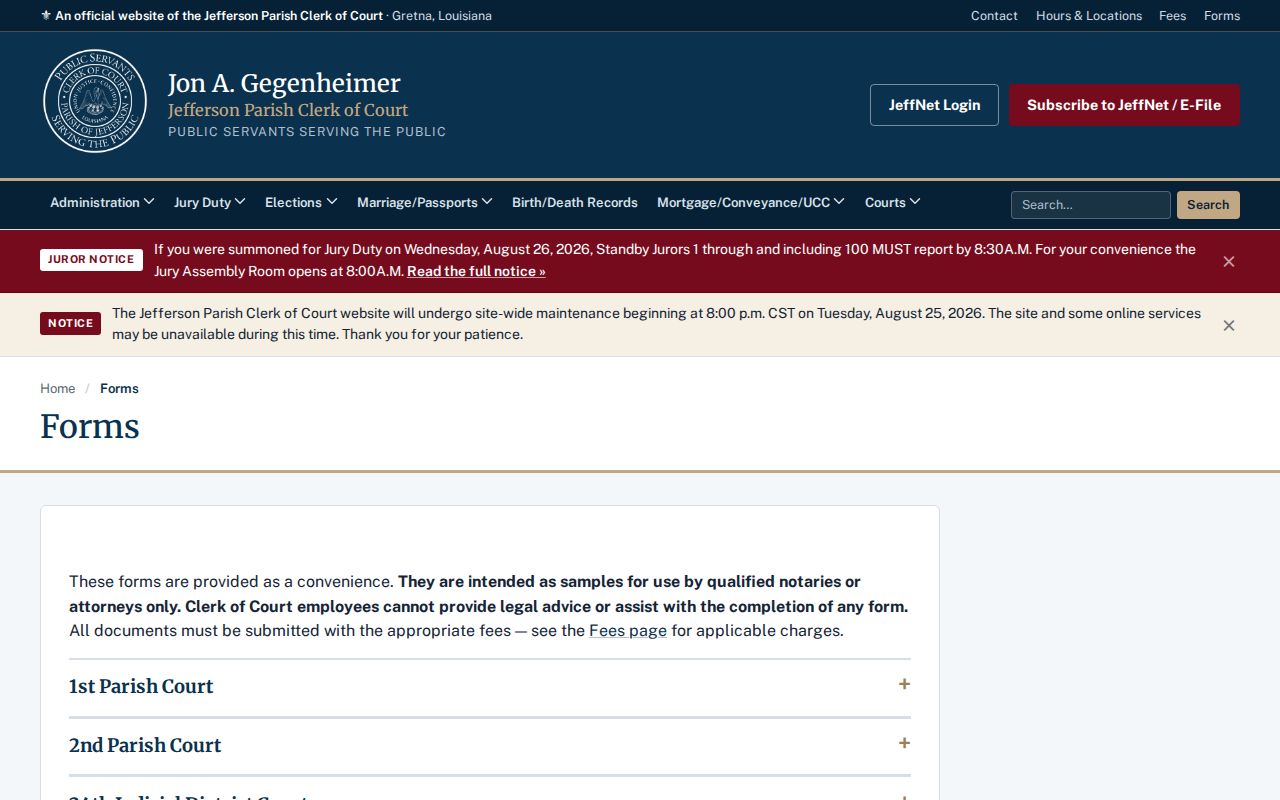
Task: Click 'Public Servants Serving the Public' tagline
Action: coord(307,132)
